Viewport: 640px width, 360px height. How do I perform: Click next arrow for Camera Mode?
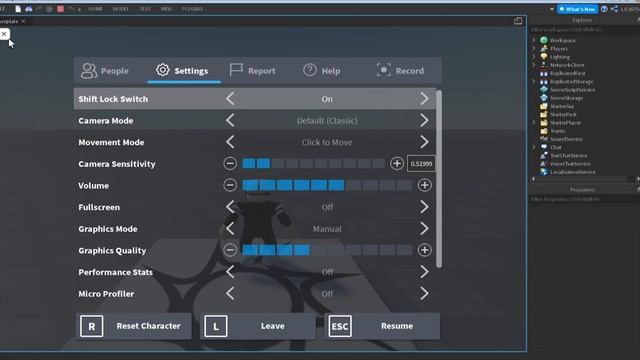coord(424,120)
